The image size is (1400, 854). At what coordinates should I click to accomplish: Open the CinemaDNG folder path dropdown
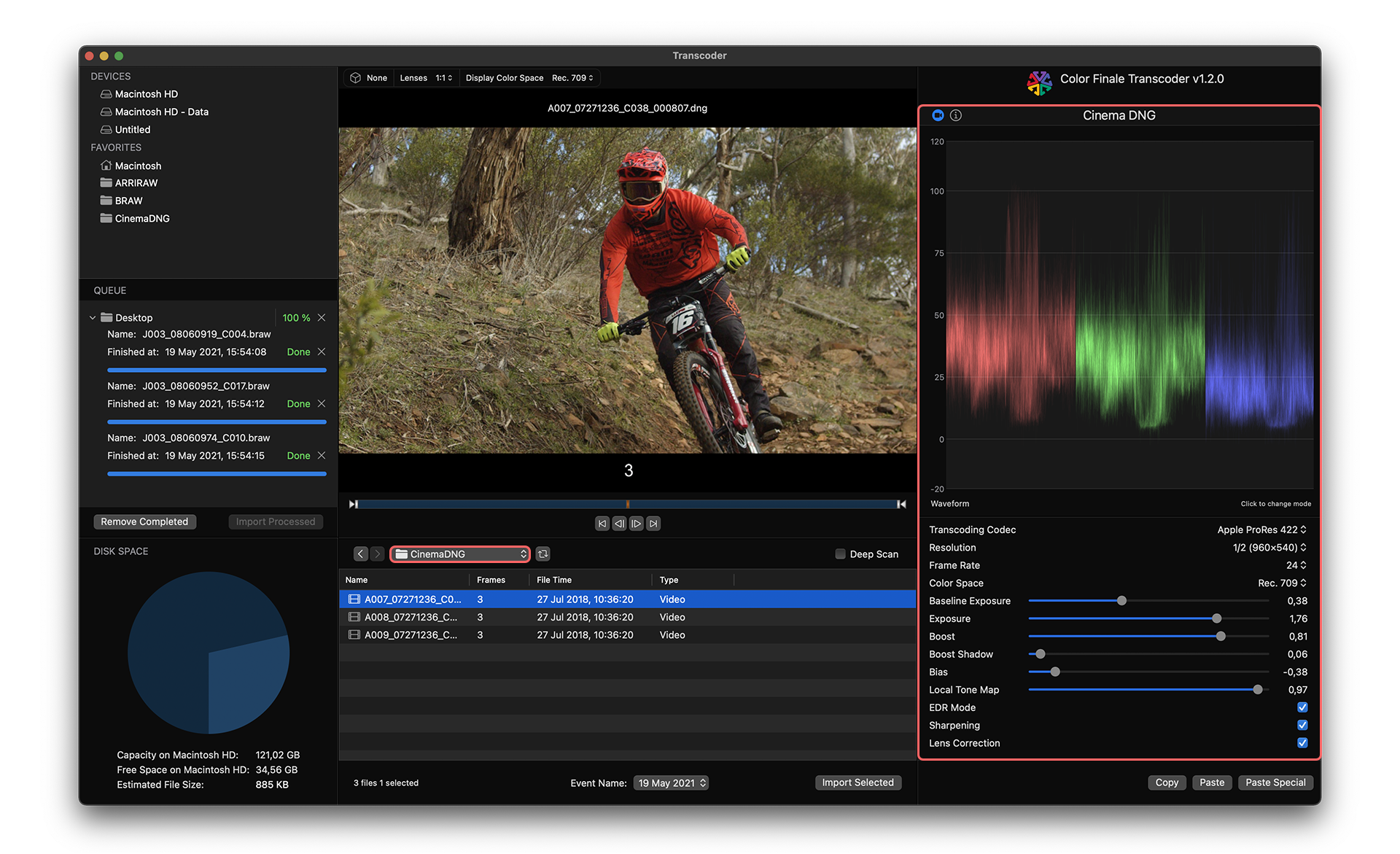pyautogui.click(x=460, y=554)
